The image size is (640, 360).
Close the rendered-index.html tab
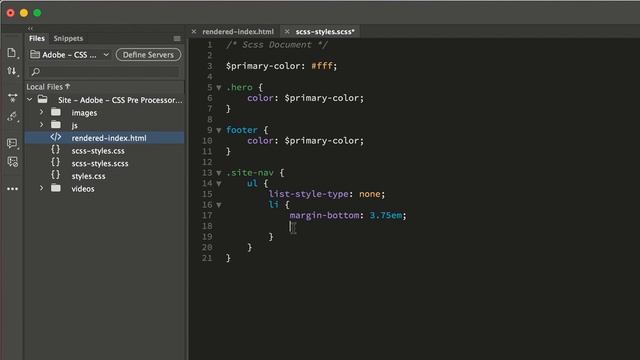[x=194, y=31]
